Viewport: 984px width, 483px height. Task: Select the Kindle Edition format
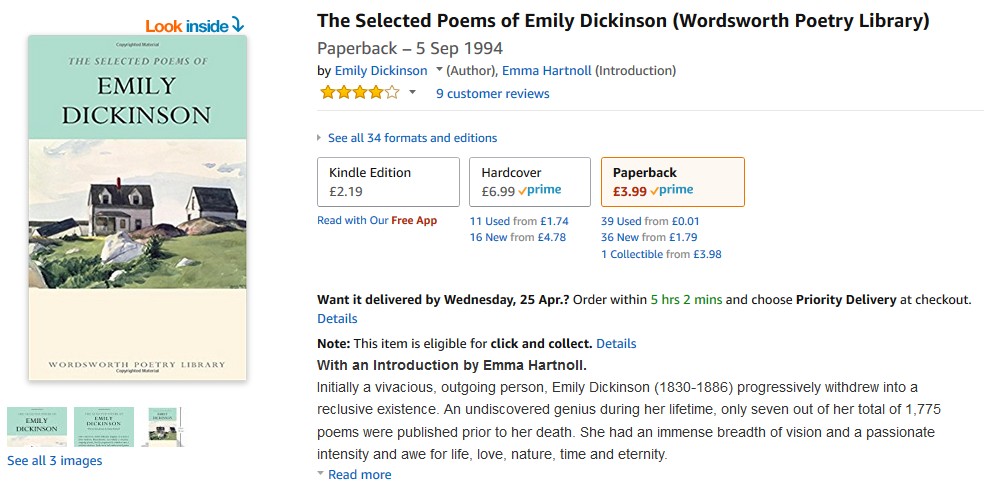388,181
